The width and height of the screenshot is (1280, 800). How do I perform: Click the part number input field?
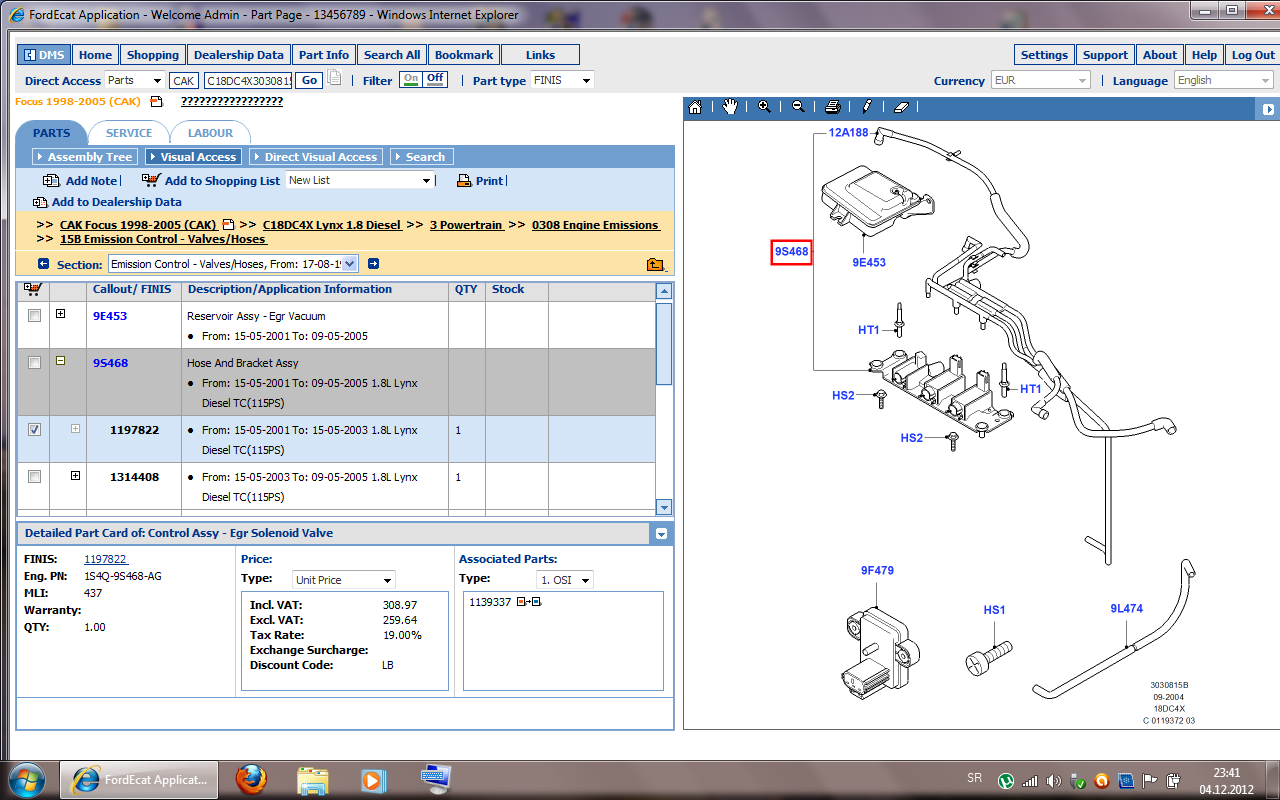click(247, 81)
